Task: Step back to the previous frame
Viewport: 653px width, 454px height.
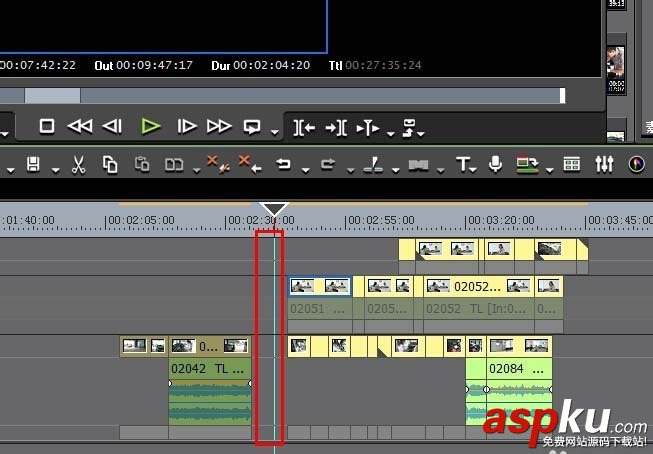Action: 112,126
